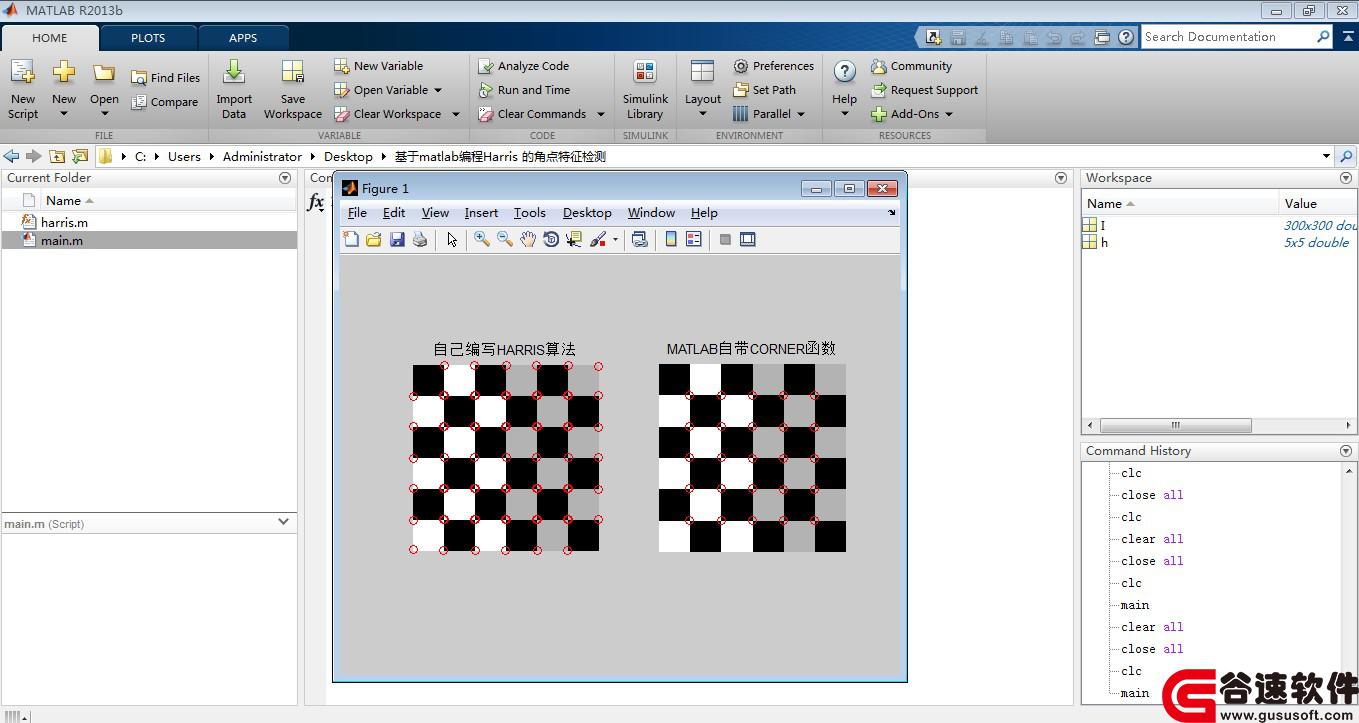Click Run and Time
Screen dimensions: 1359x723
[523, 90]
